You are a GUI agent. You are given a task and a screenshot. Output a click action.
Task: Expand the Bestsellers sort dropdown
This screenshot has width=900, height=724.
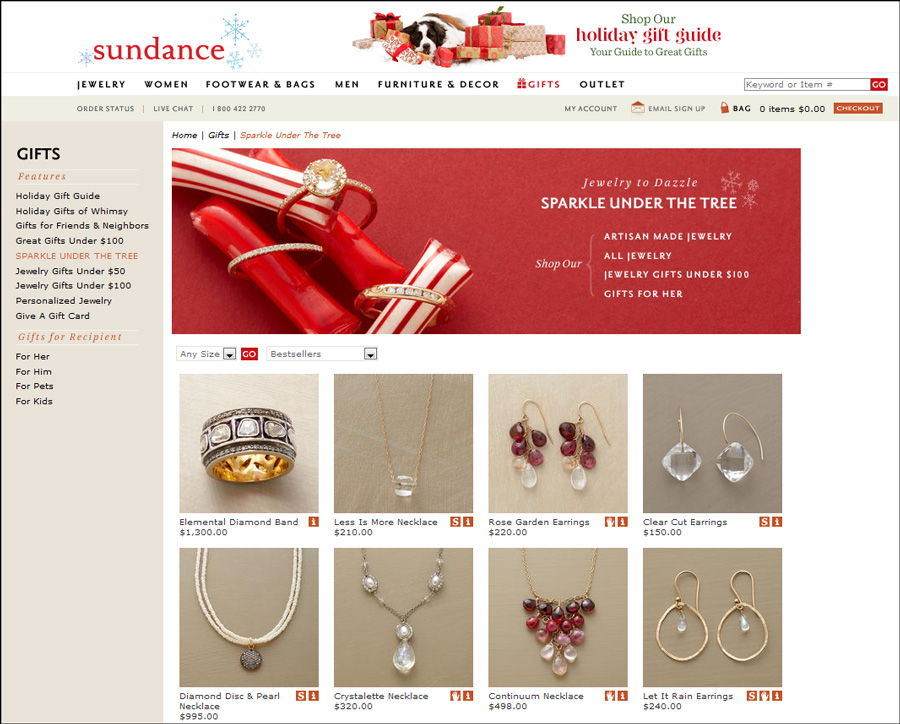click(x=322, y=354)
